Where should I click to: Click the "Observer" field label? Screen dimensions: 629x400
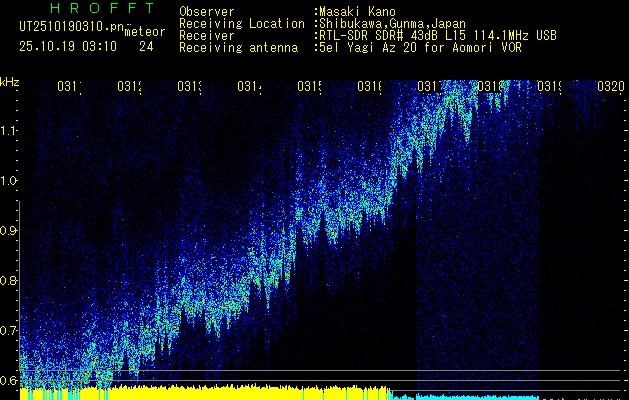click(x=207, y=12)
